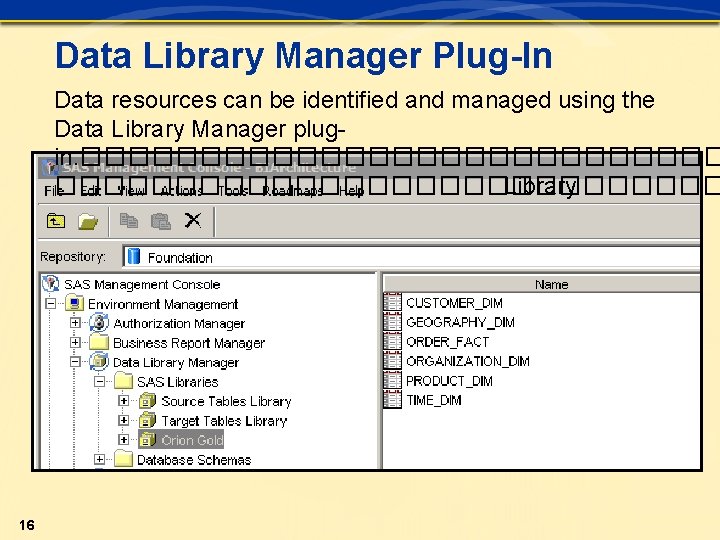Click the Name column header
Viewport: 720px width, 540px height.
(542, 284)
